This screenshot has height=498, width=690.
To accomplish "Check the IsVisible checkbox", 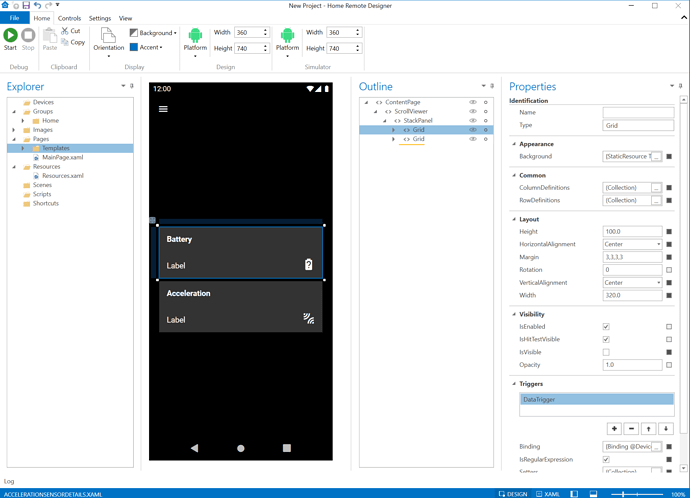I will pos(606,352).
